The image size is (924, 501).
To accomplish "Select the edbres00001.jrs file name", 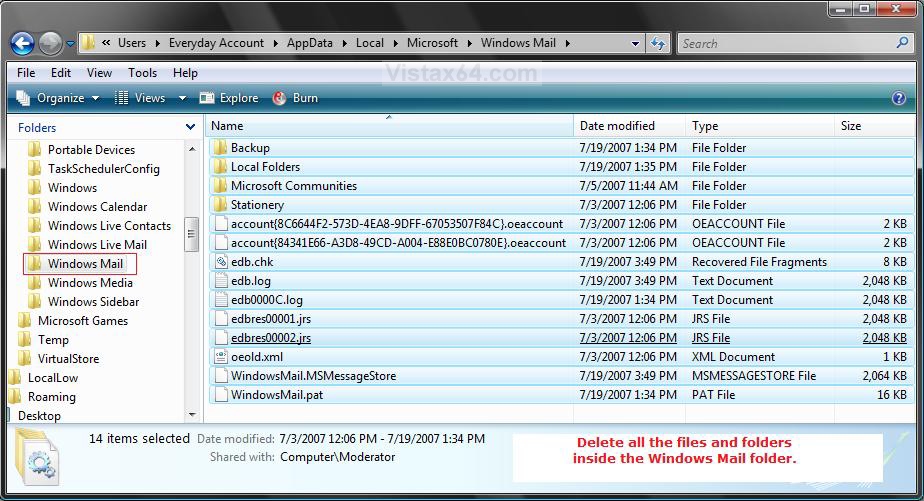I will pyautogui.click(x=271, y=318).
